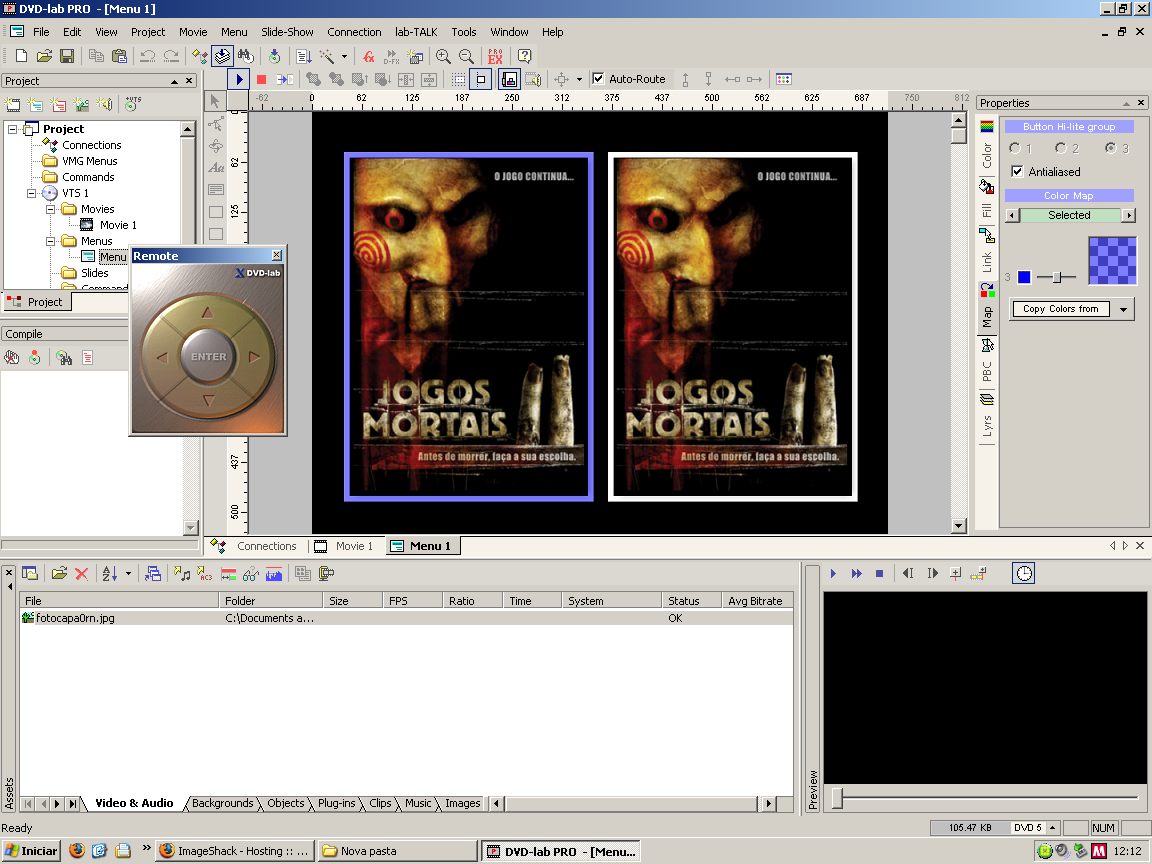The height and width of the screenshot is (864, 1152).
Task: Click the Remote's right arrow
Action: coord(254,357)
